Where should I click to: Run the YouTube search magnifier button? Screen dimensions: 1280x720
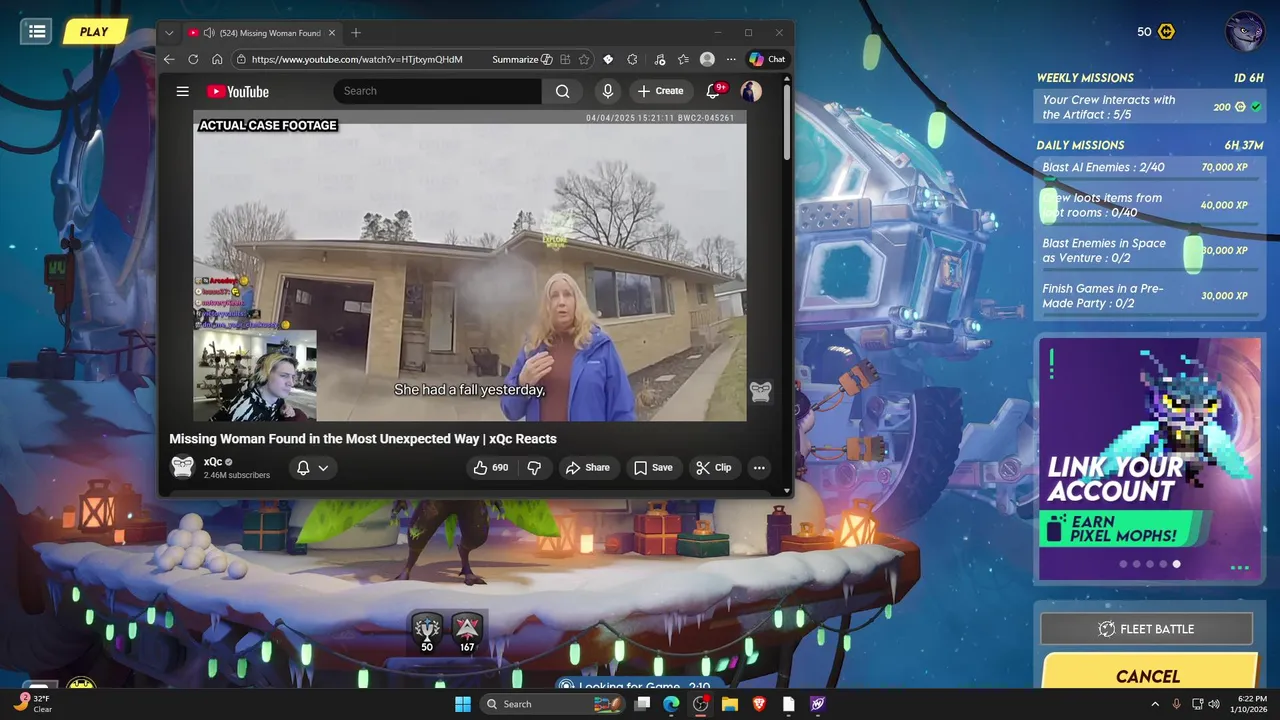tap(562, 91)
